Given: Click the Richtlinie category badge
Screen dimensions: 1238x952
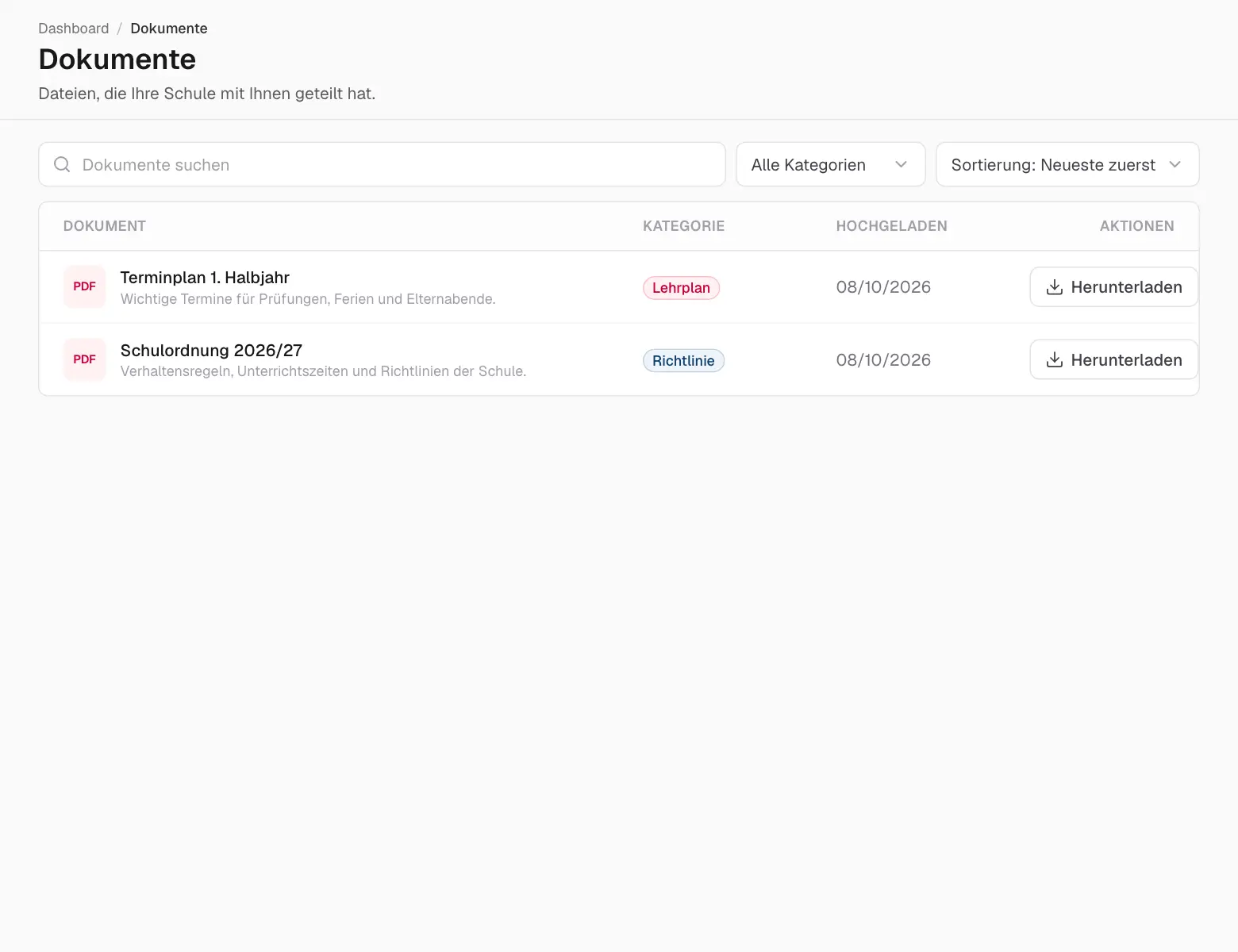Looking at the screenshot, I should [683, 361].
